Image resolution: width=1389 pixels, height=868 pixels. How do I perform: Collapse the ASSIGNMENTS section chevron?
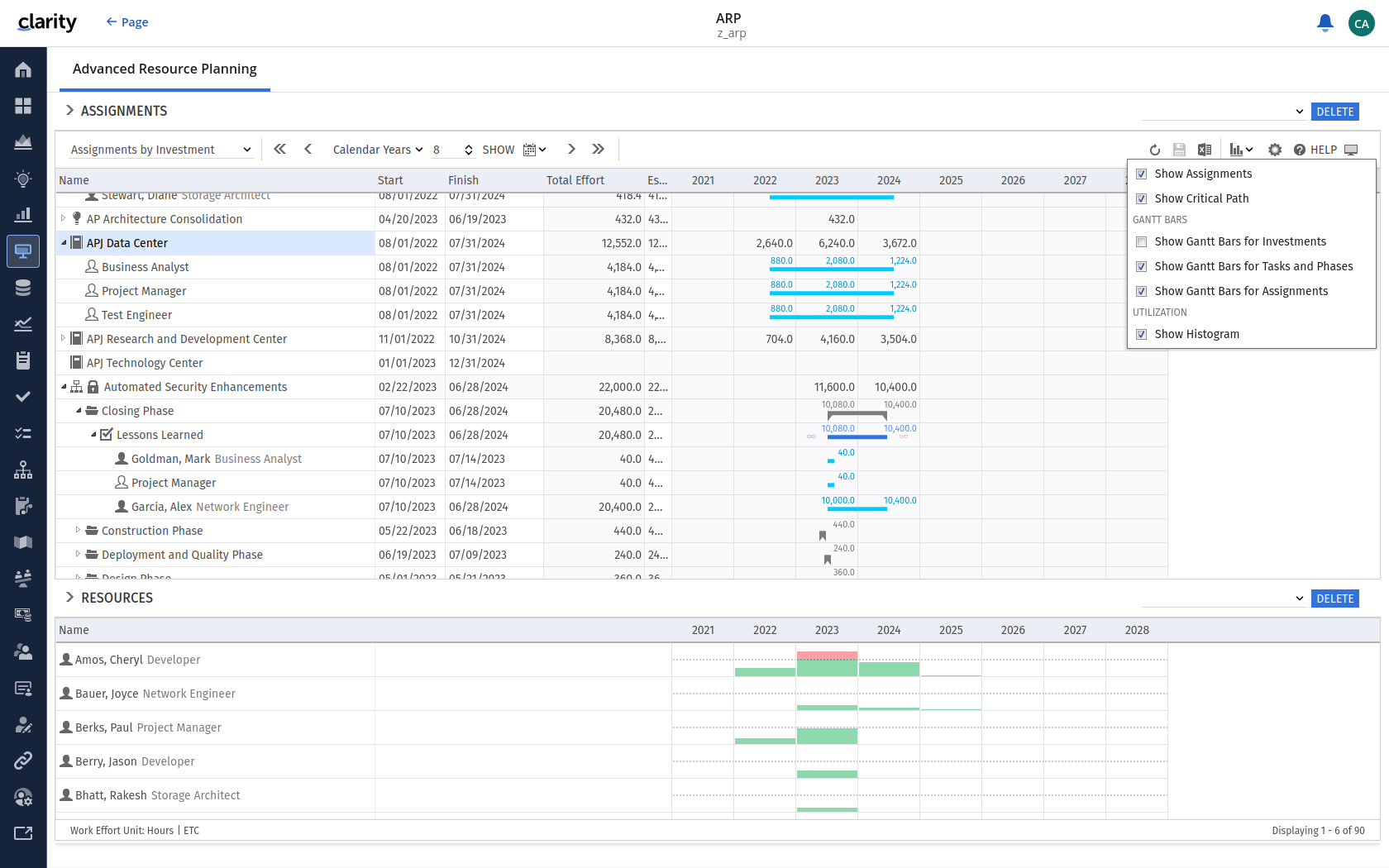69,110
